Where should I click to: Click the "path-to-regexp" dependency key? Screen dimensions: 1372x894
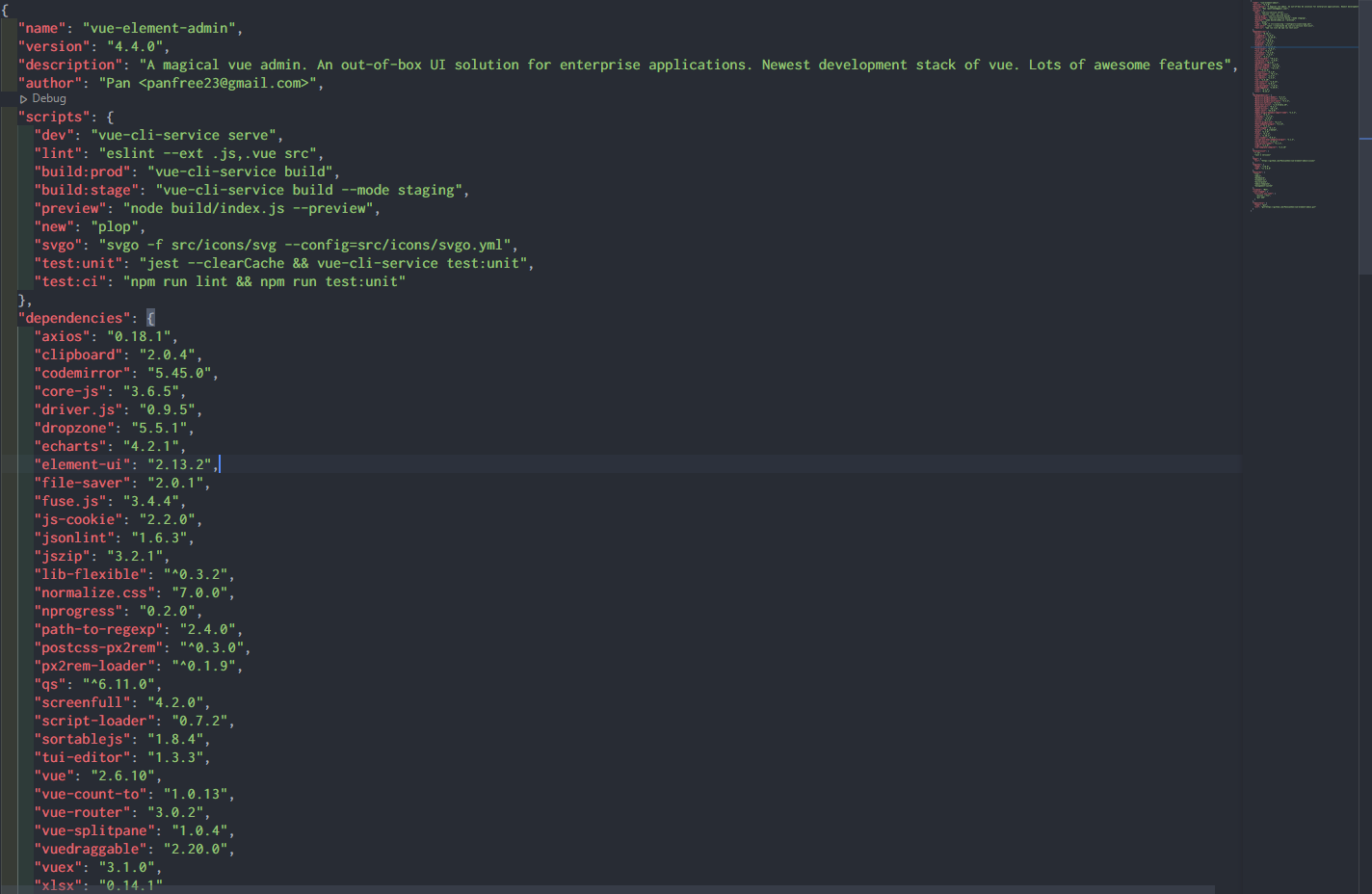(98, 629)
